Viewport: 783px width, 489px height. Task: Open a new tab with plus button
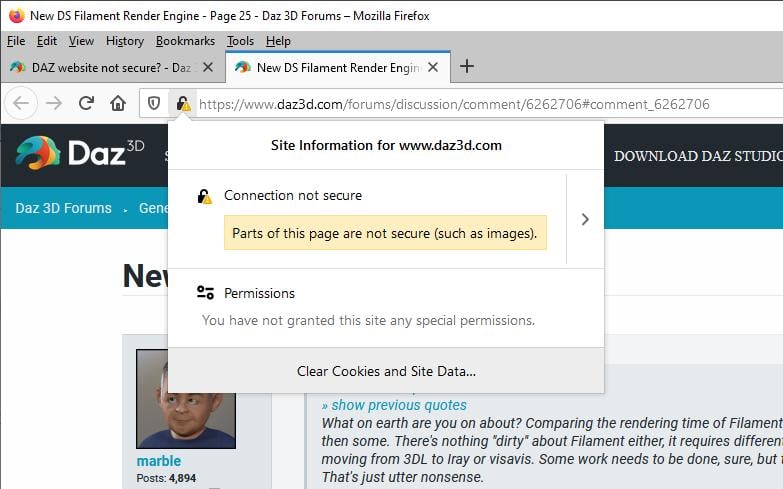466,67
